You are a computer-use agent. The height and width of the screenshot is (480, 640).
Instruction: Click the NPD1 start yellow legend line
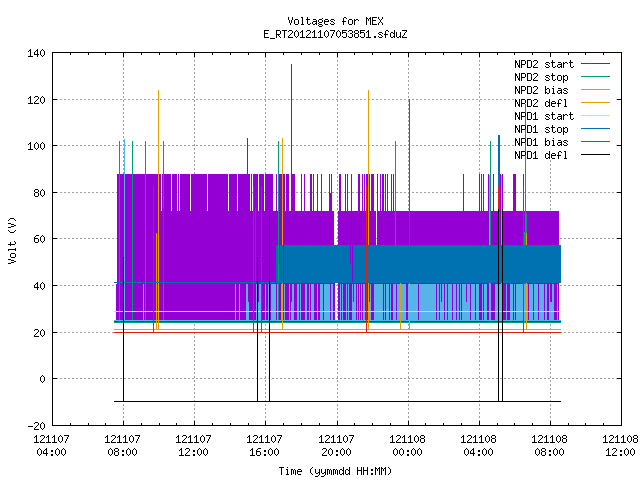[x=595, y=116]
